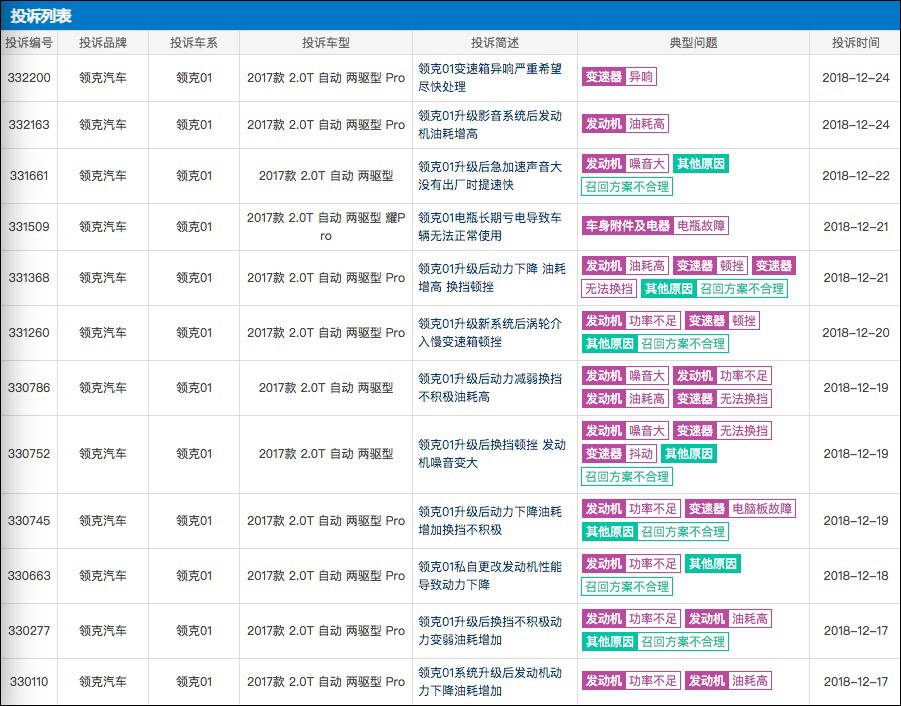Click complaint number 331260
Viewport: 901px width, 706px height.
pos(29,333)
